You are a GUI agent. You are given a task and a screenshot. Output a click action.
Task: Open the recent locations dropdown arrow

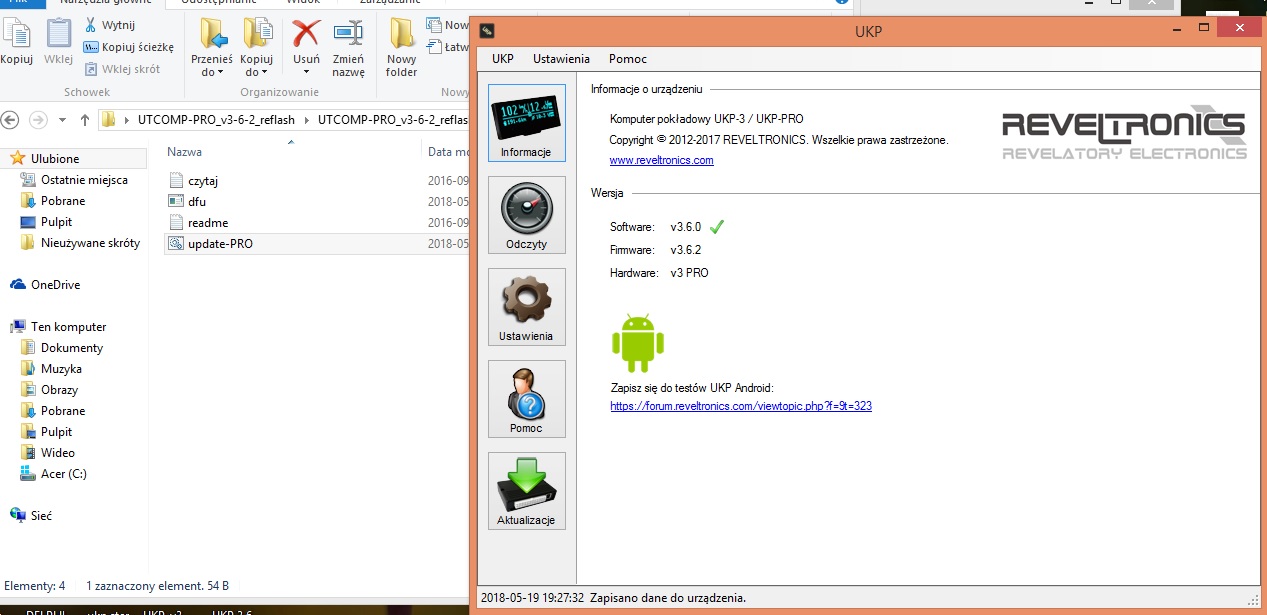coord(62,120)
